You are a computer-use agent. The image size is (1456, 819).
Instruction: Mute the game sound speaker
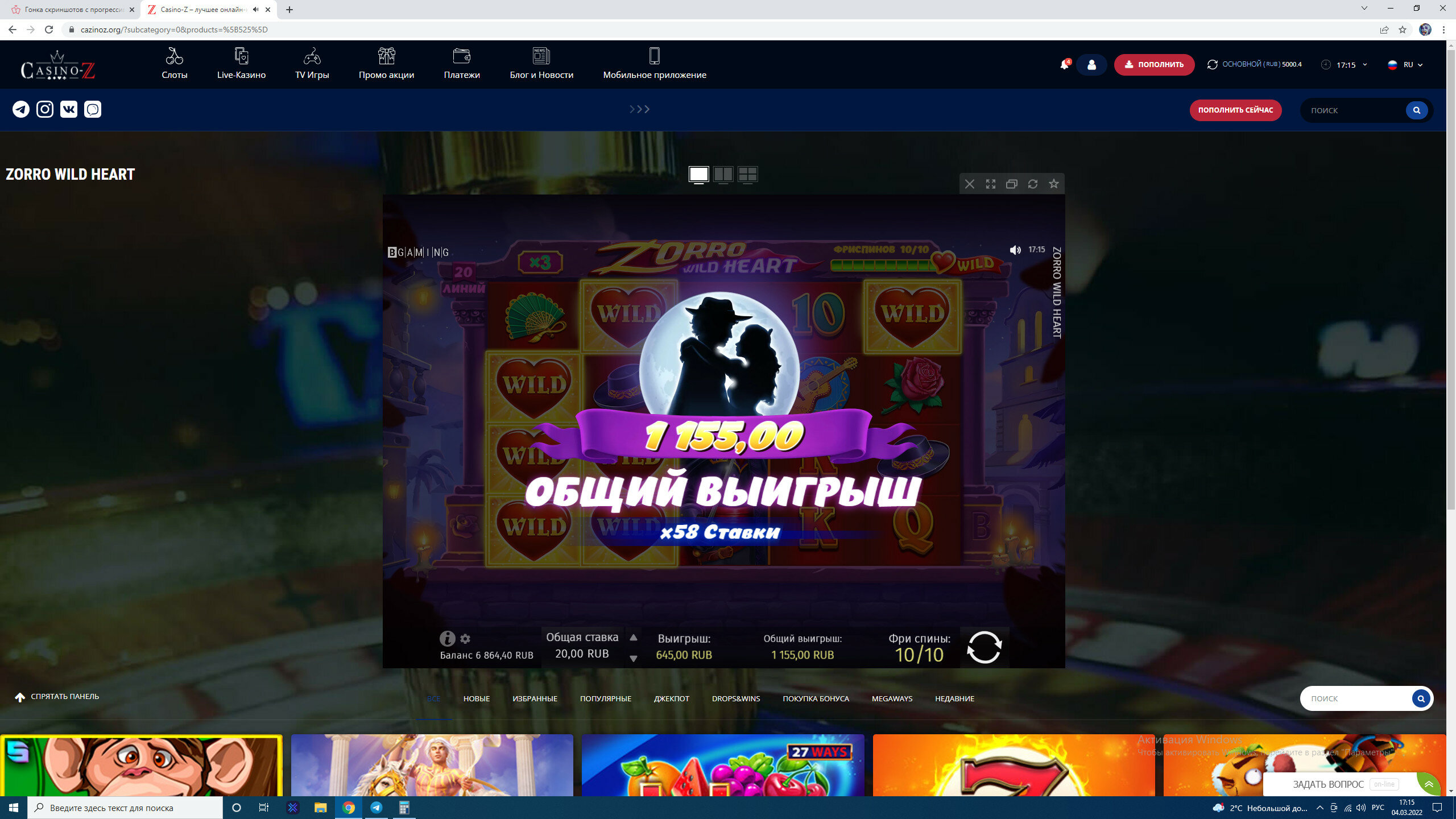pos(1015,250)
